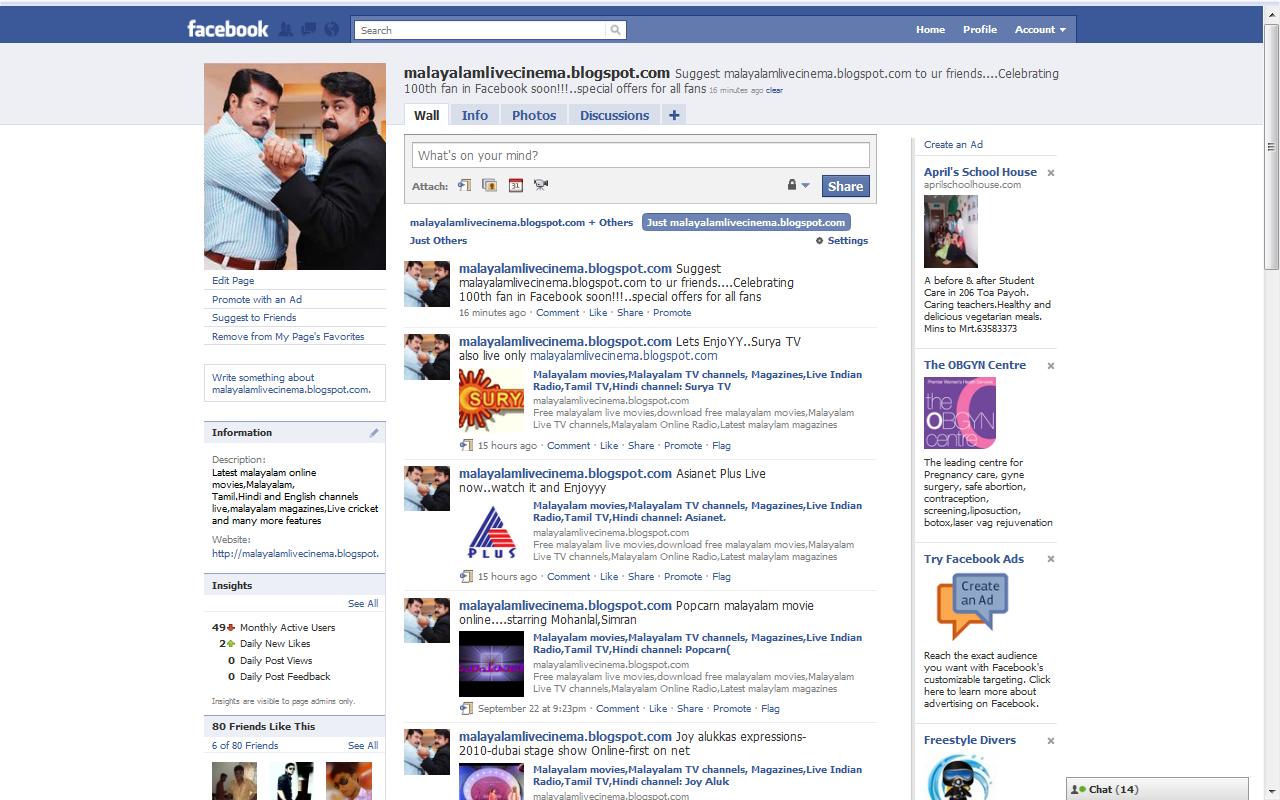Click the Suggest to Friends link
The height and width of the screenshot is (800, 1280).
pyautogui.click(x=252, y=317)
